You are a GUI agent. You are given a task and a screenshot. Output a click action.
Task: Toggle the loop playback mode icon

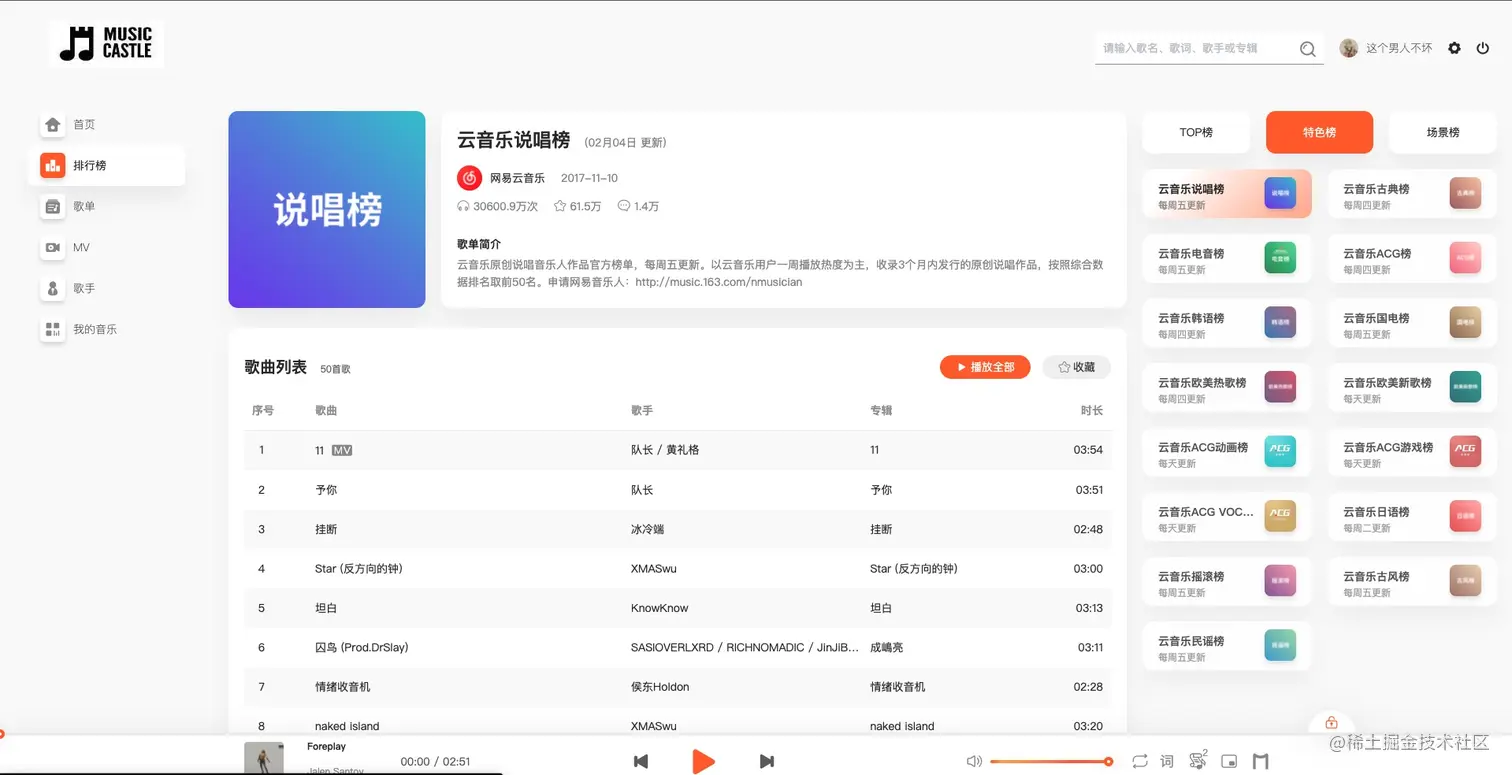[1140, 762]
